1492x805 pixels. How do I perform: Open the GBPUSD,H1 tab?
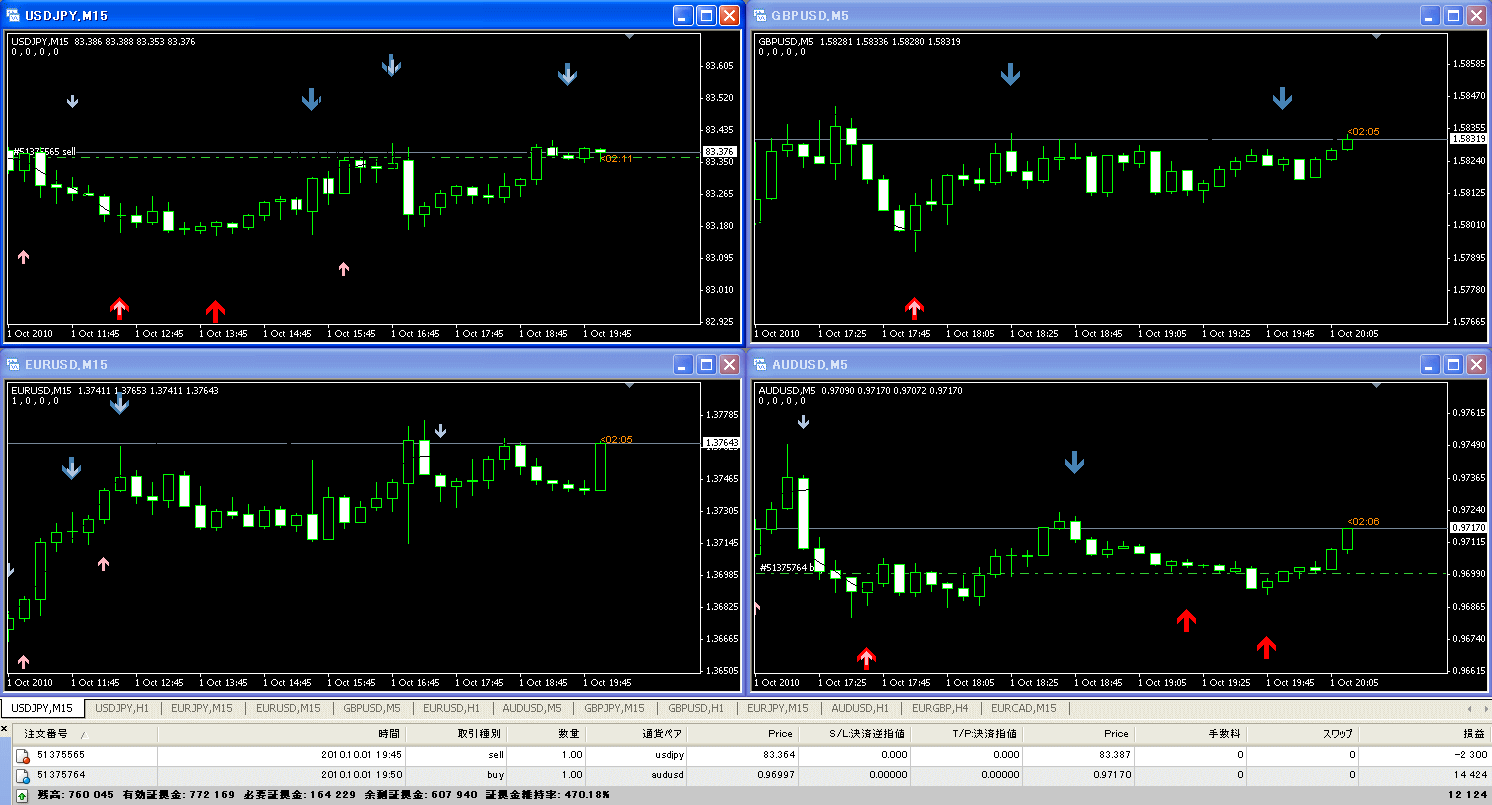pyautogui.click(x=696, y=708)
